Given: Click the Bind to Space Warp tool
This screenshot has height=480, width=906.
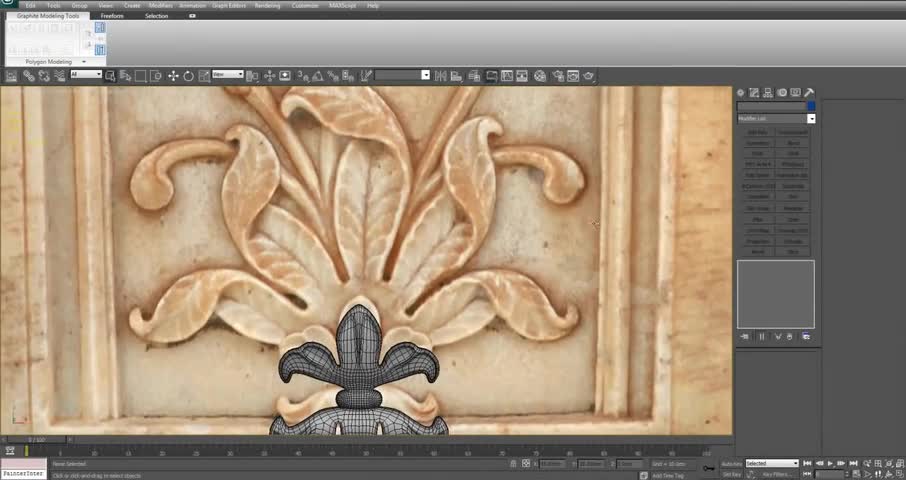Looking at the screenshot, I should pos(60,76).
